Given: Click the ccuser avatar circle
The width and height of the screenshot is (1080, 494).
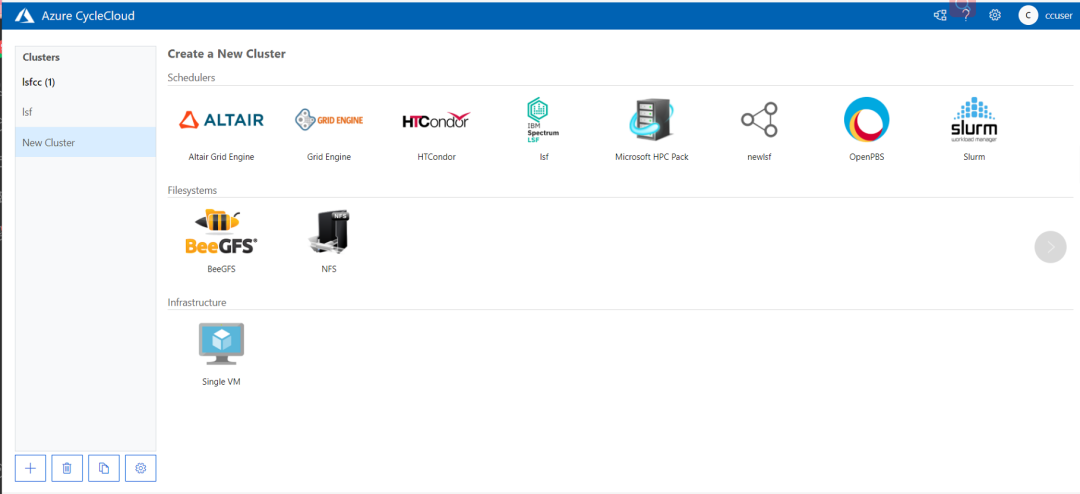Looking at the screenshot, I should tap(1028, 15).
